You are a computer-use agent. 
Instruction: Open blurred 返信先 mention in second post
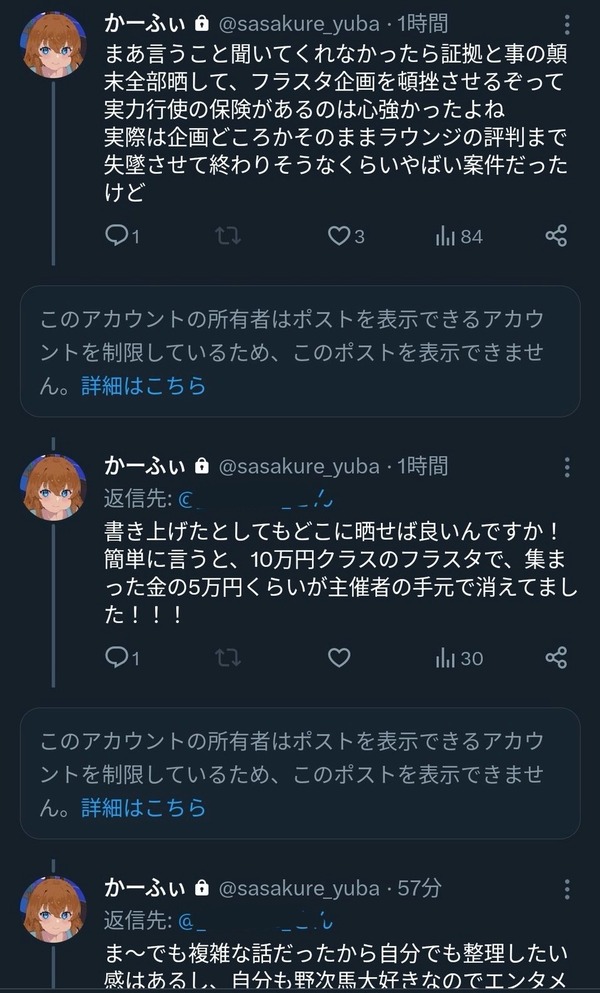(x=256, y=500)
